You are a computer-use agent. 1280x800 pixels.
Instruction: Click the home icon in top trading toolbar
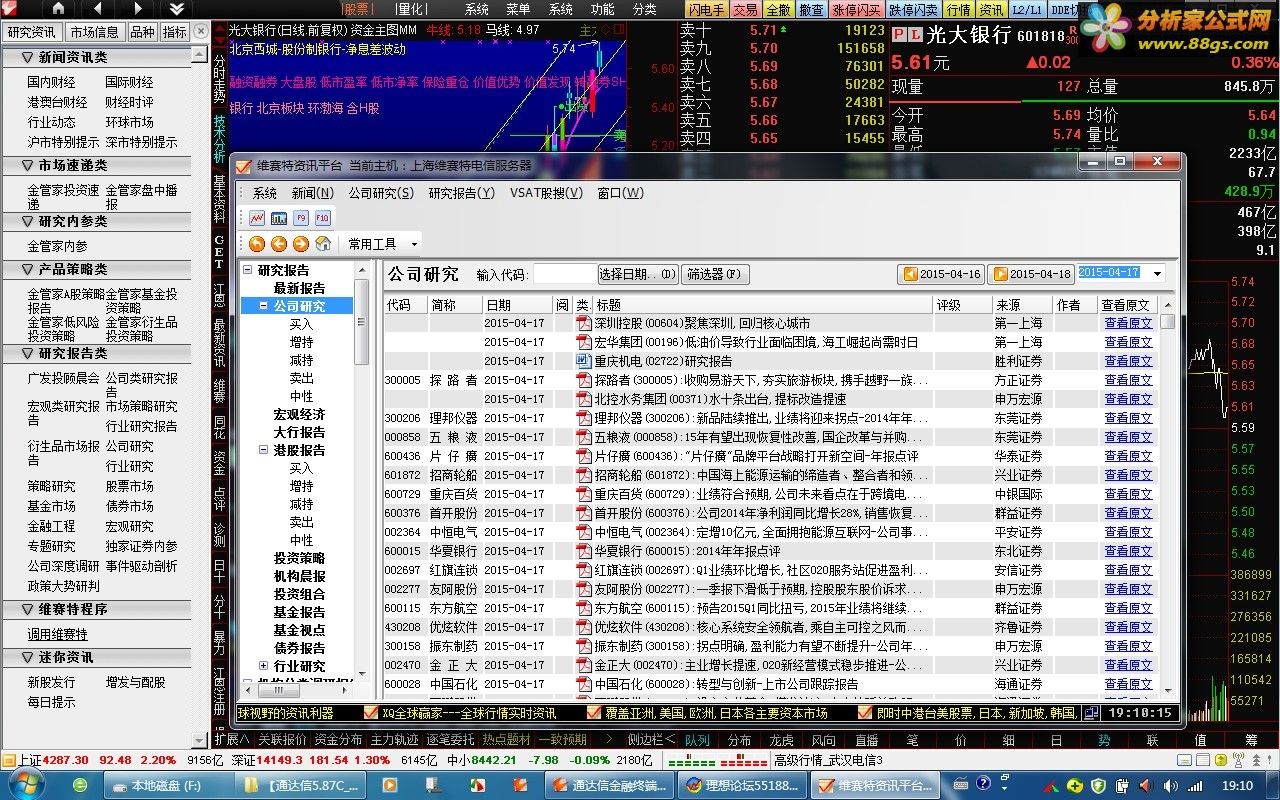57,8
